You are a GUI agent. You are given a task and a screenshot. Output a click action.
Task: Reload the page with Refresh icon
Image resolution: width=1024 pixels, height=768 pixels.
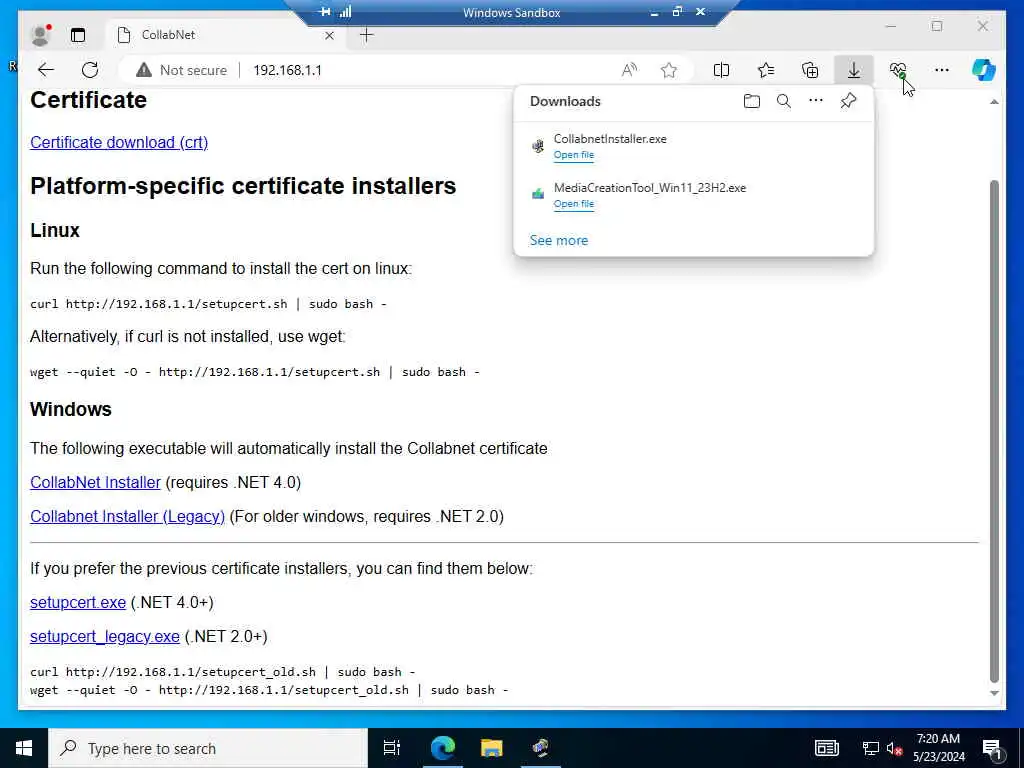tap(90, 70)
